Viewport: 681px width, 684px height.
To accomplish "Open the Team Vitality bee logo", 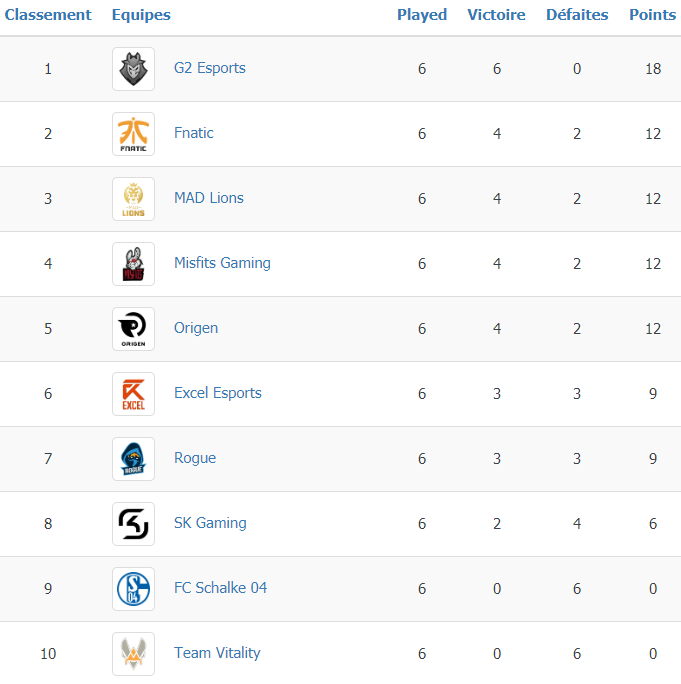I will [133, 654].
